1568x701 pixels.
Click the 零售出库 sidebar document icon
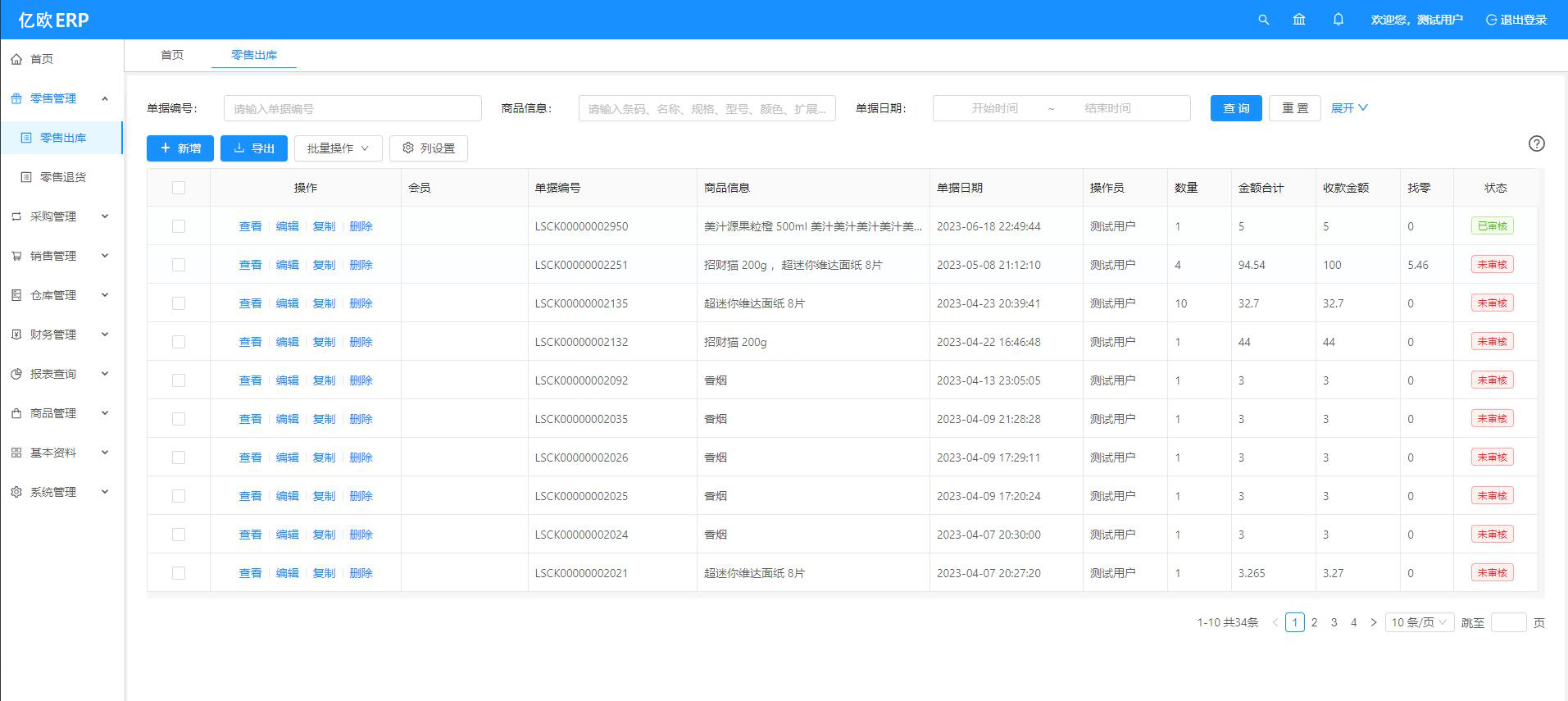coord(26,138)
